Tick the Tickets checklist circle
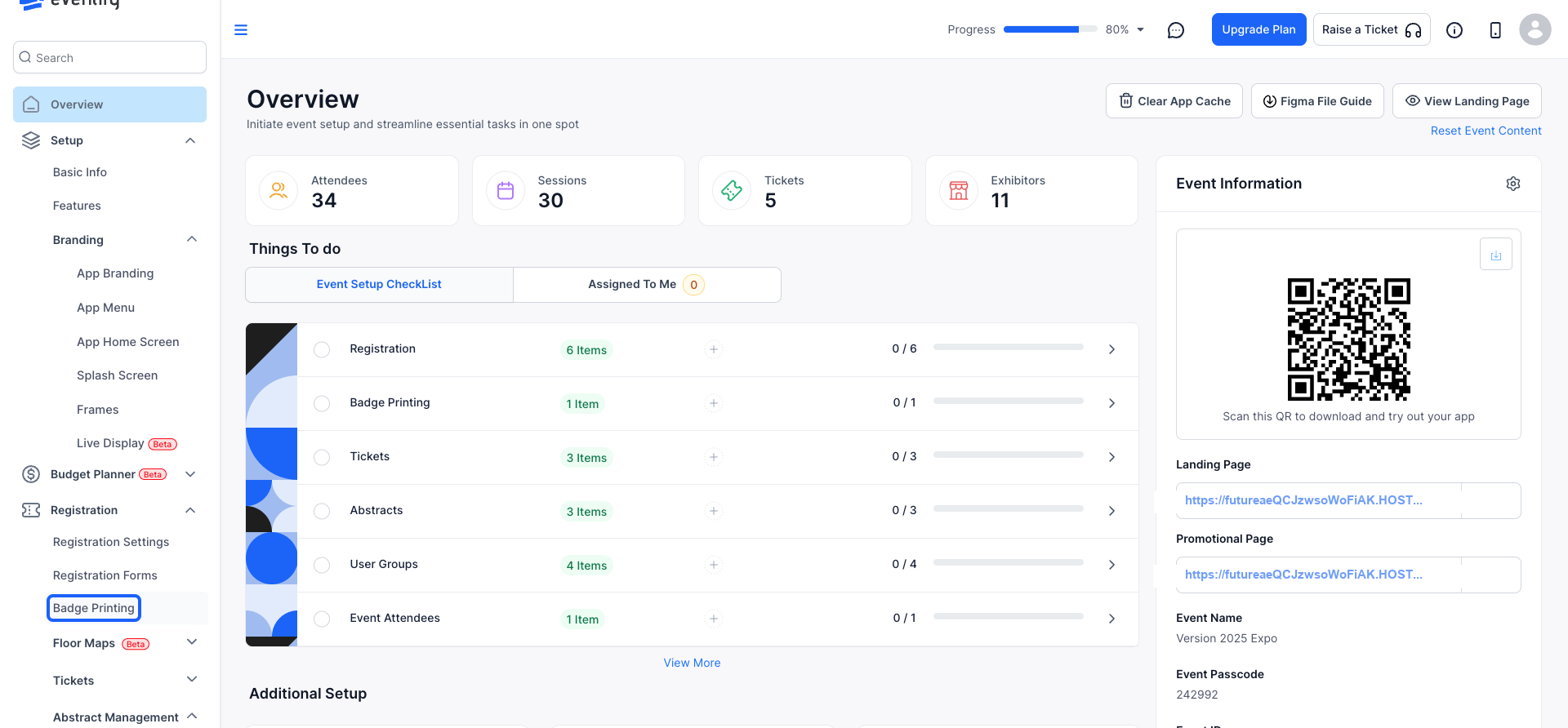 [x=322, y=457]
